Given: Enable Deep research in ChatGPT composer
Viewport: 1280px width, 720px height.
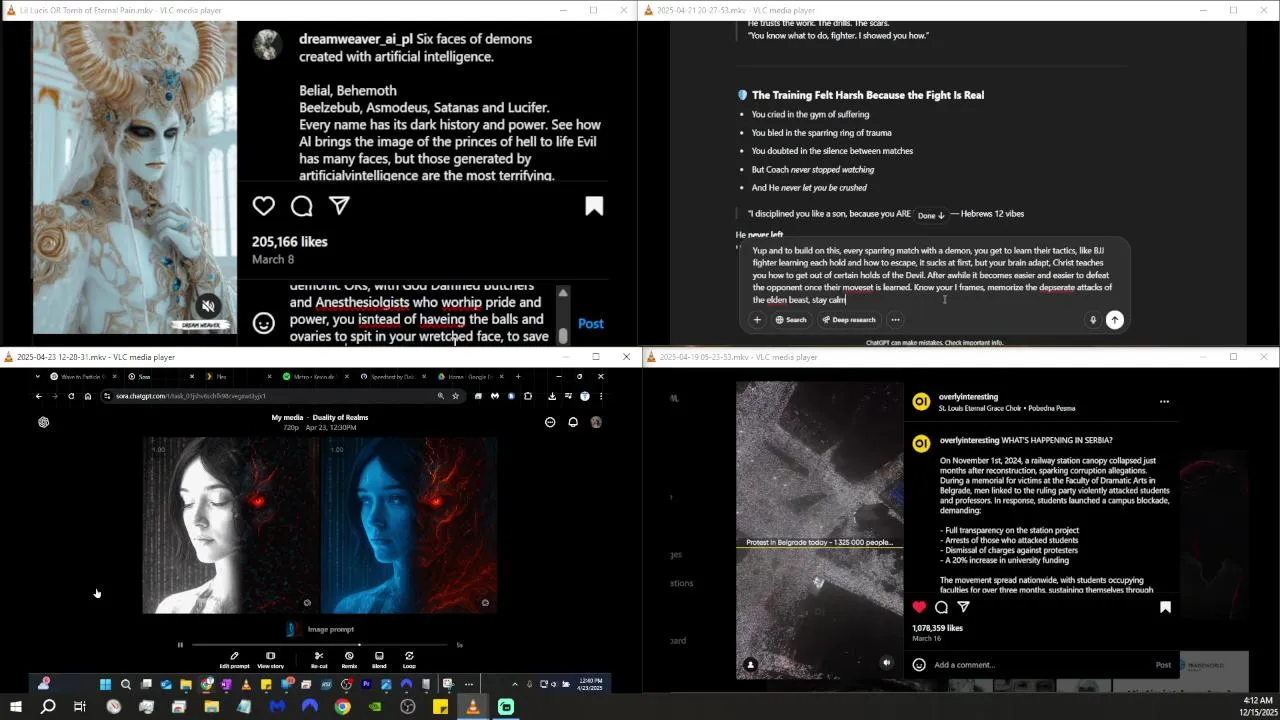Looking at the screenshot, I should click(x=848, y=320).
